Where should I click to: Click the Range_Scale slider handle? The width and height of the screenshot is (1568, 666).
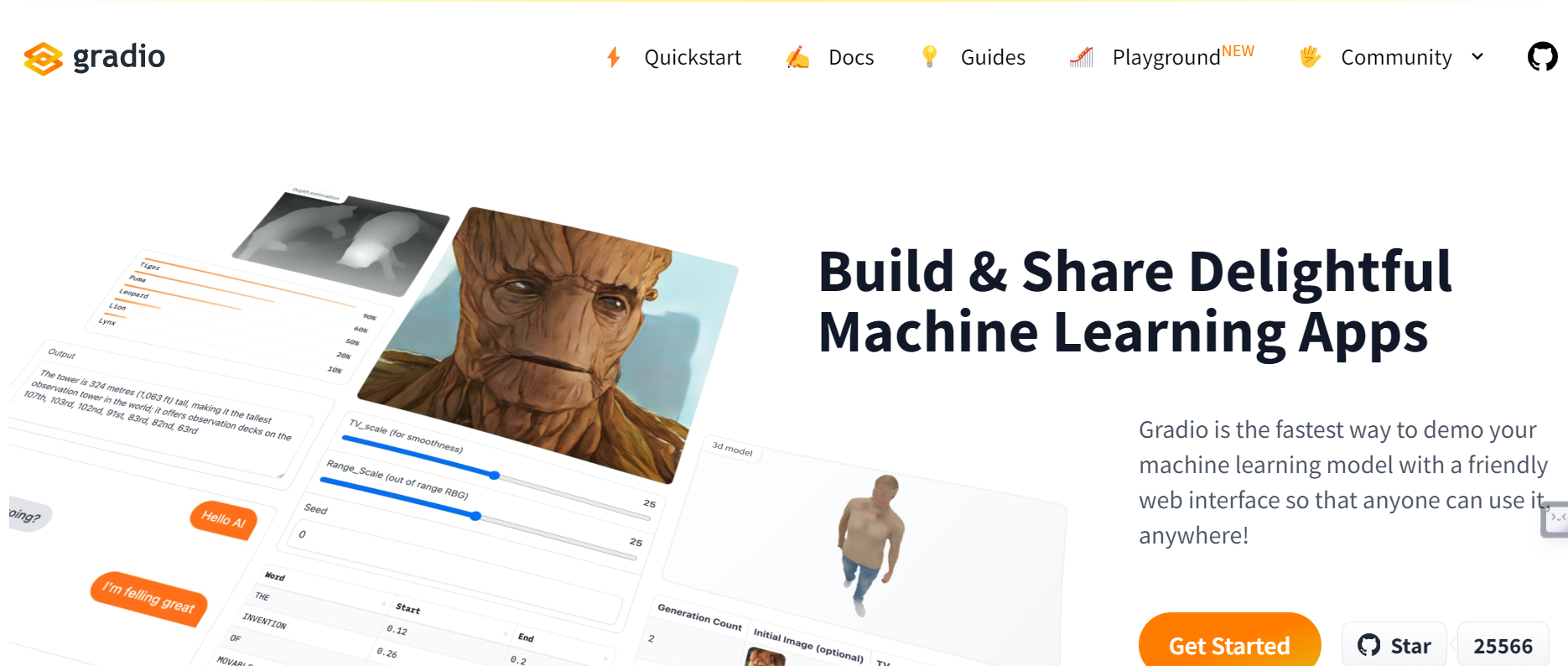(x=475, y=516)
